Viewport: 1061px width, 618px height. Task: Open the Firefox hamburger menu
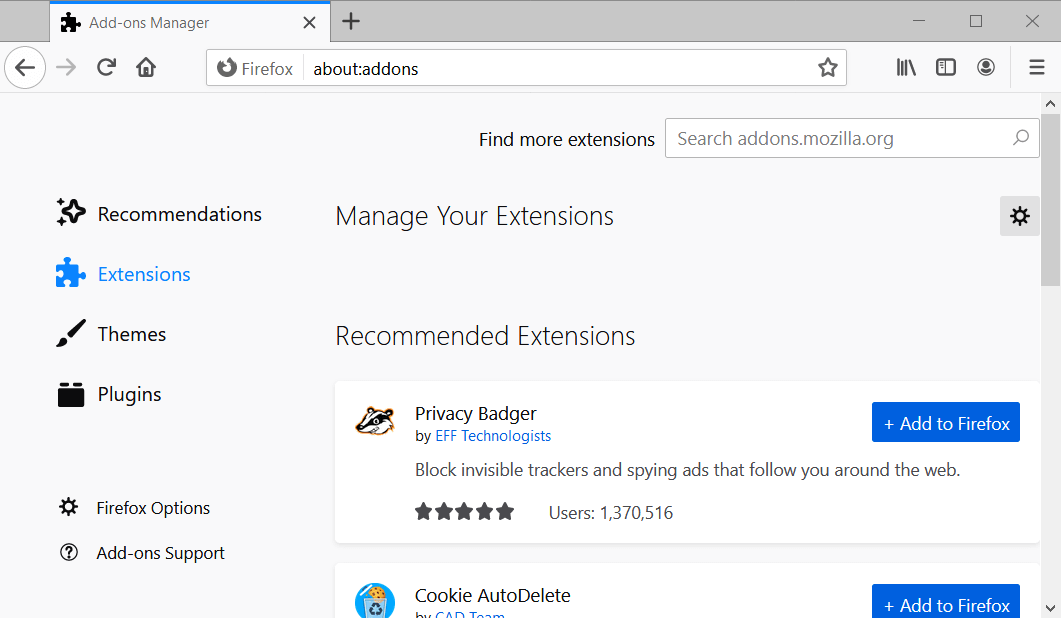pos(1036,67)
